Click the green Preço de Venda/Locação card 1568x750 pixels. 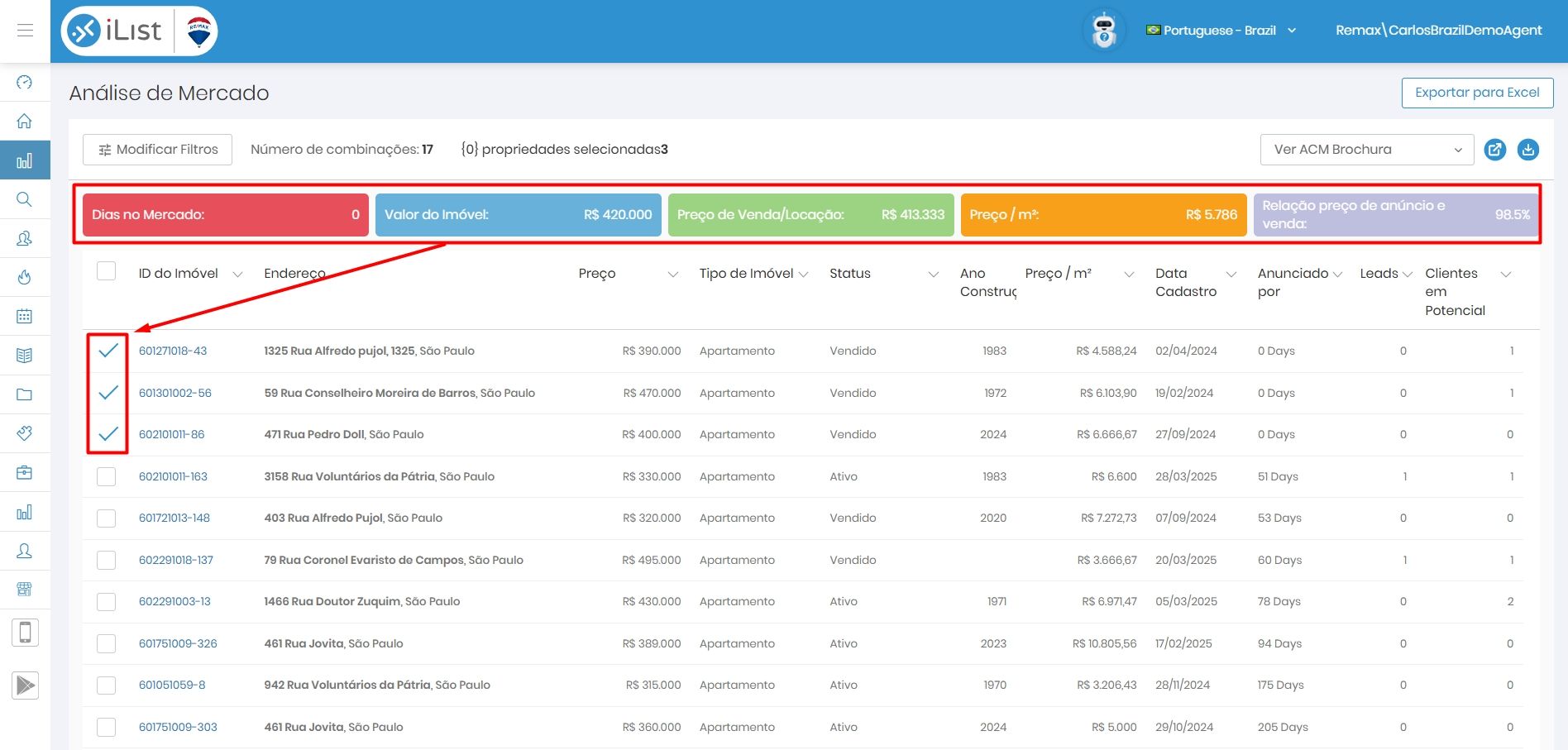pyautogui.click(x=811, y=215)
